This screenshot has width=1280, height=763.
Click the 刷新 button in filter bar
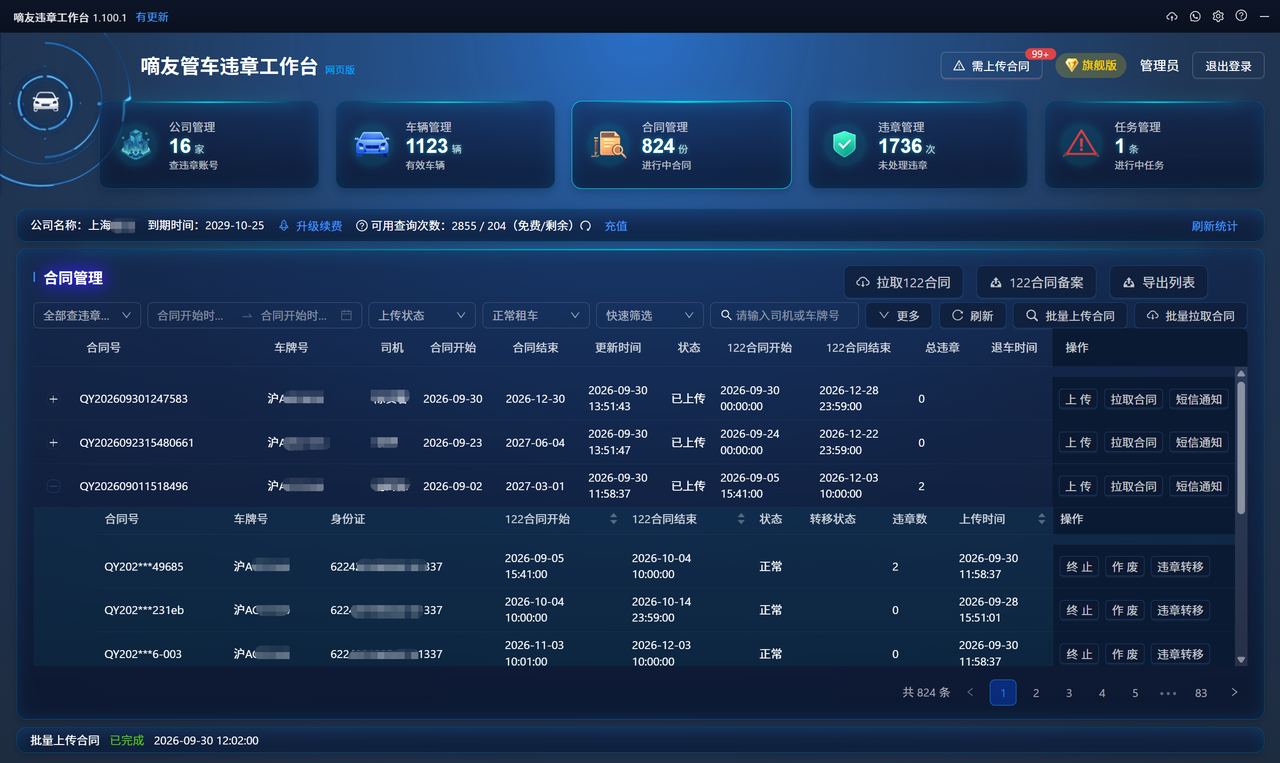pyautogui.click(x=972, y=315)
